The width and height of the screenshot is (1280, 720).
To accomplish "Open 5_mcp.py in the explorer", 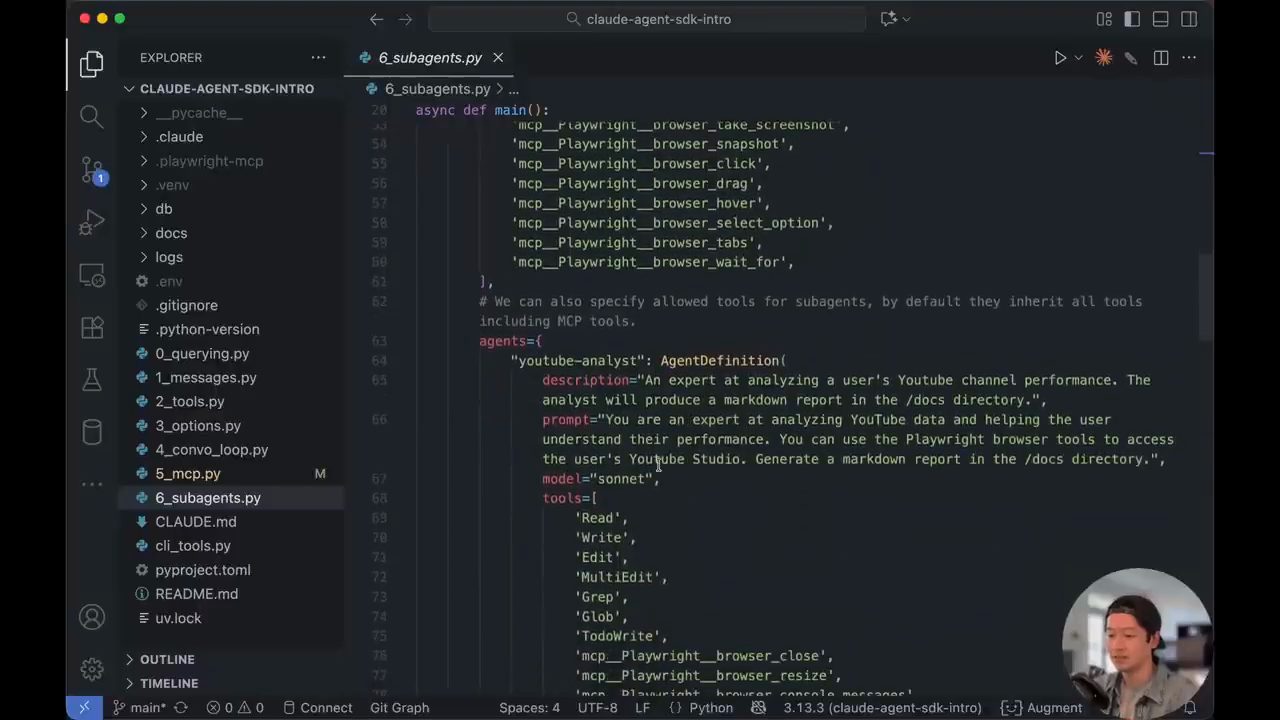I will [188, 474].
